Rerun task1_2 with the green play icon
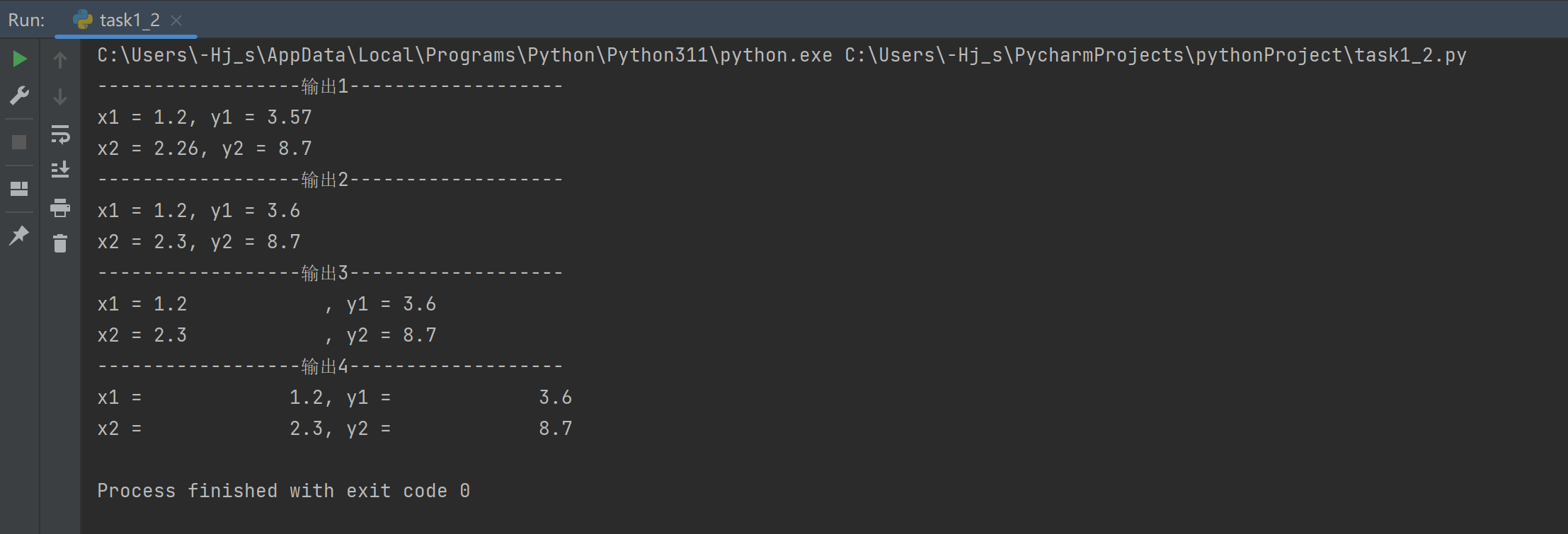Viewport: 1568px width, 534px height. [20, 59]
